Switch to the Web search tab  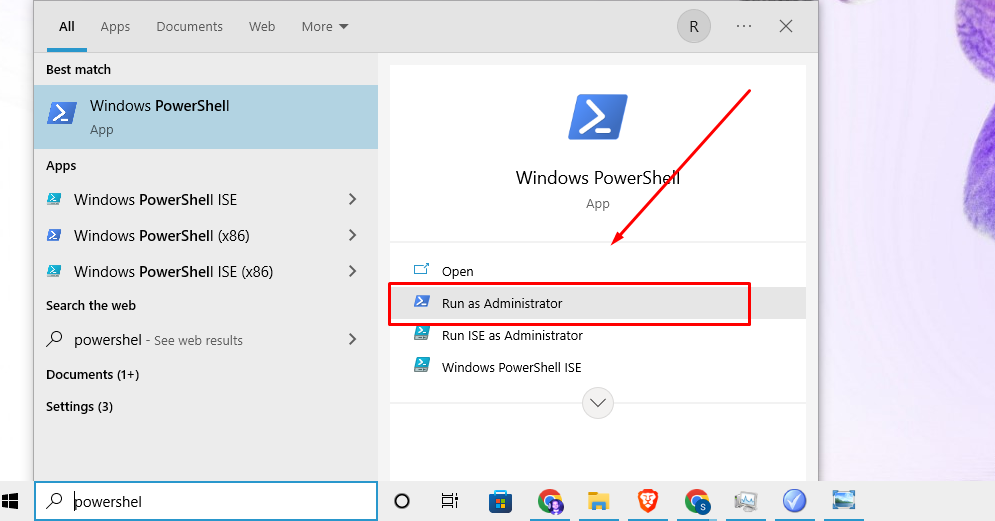click(261, 27)
